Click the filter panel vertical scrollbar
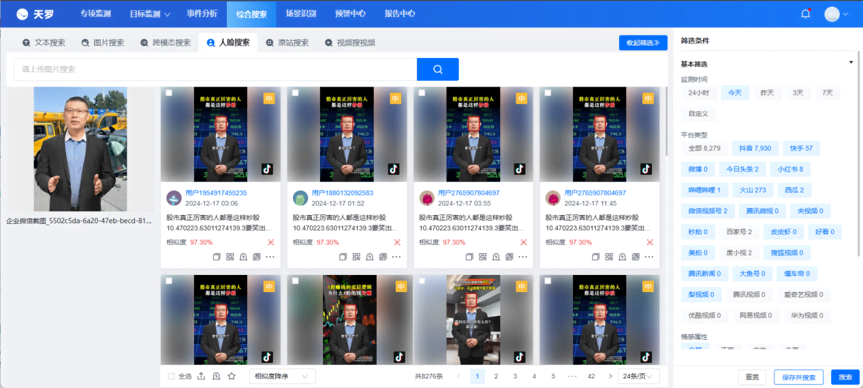This screenshot has width=863, height=388. 859,154
